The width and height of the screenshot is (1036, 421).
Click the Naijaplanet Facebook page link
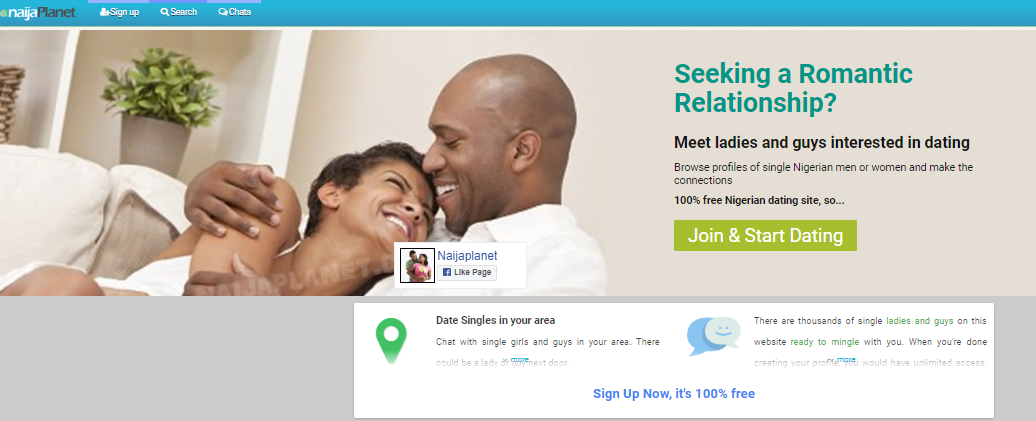(467, 256)
